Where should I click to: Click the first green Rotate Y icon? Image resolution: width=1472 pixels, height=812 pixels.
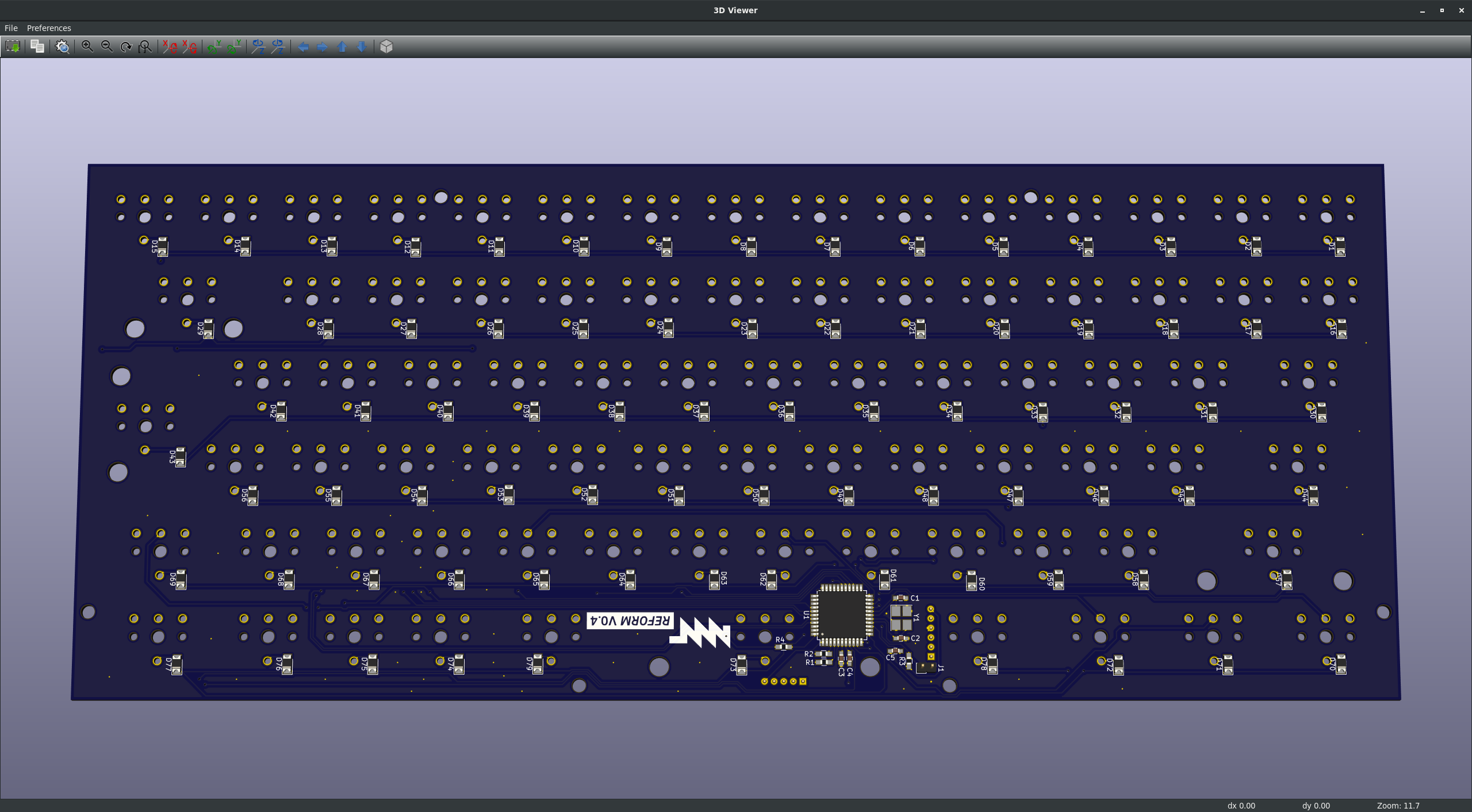214,47
